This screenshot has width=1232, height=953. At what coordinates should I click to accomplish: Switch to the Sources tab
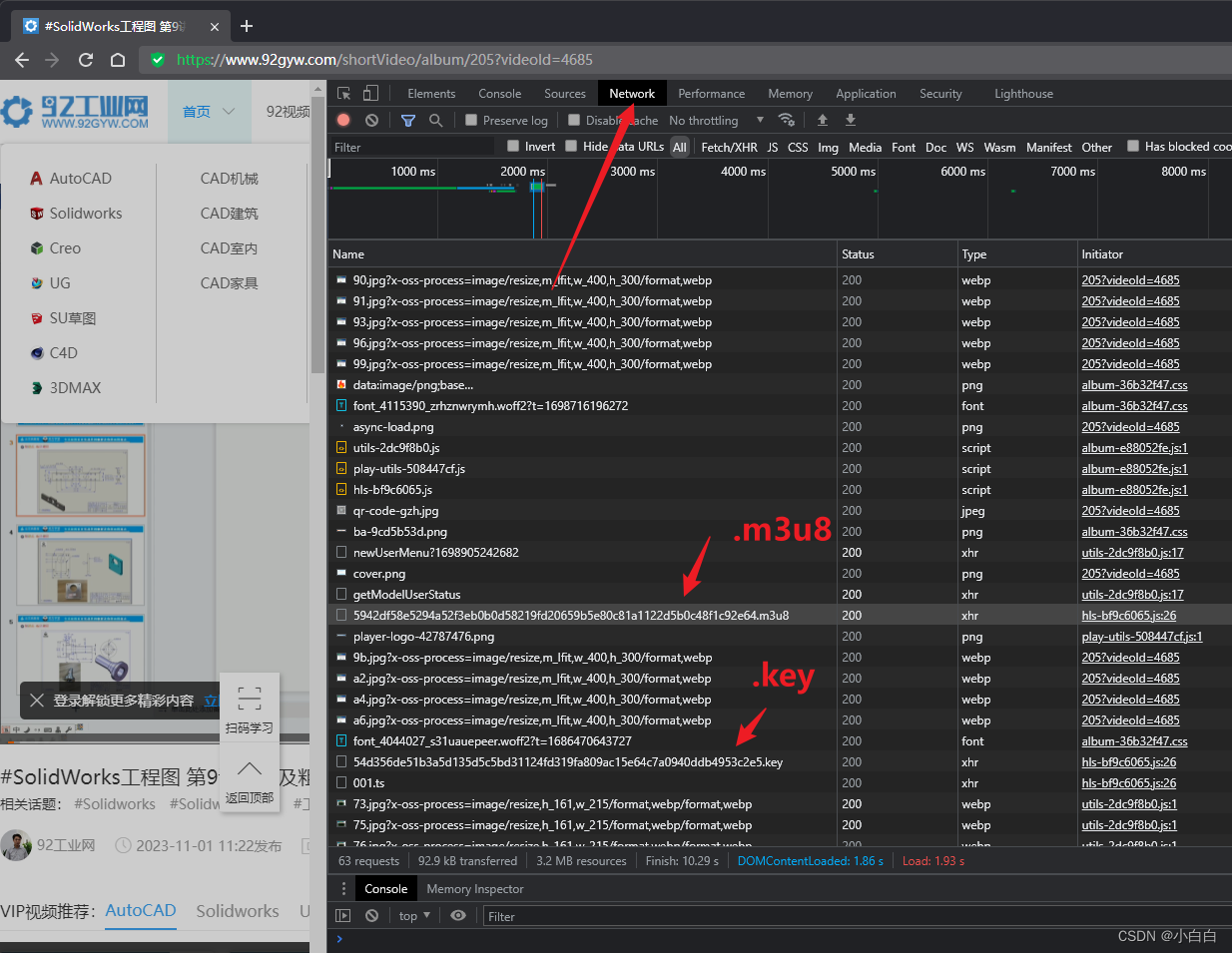click(565, 94)
